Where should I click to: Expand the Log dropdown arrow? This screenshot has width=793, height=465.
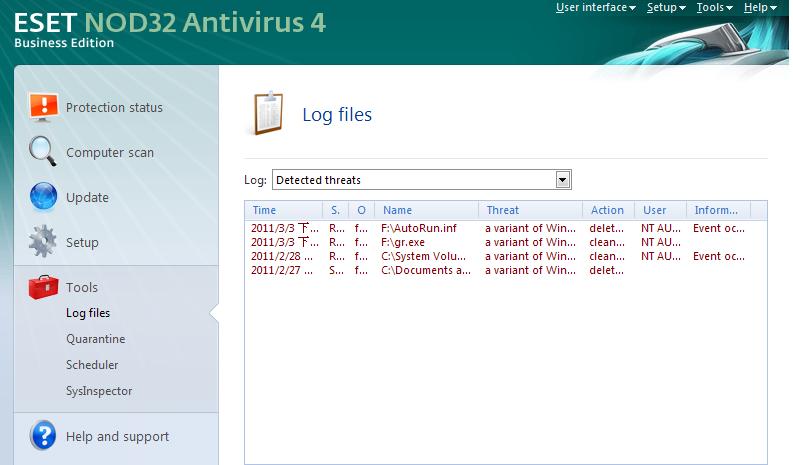point(562,180)
